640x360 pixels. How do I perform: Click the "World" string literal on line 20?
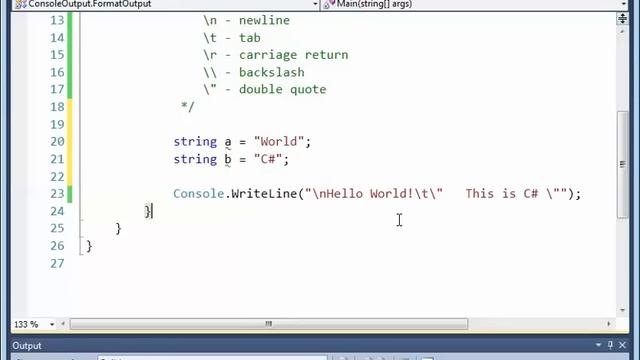[x=279, y=142]
